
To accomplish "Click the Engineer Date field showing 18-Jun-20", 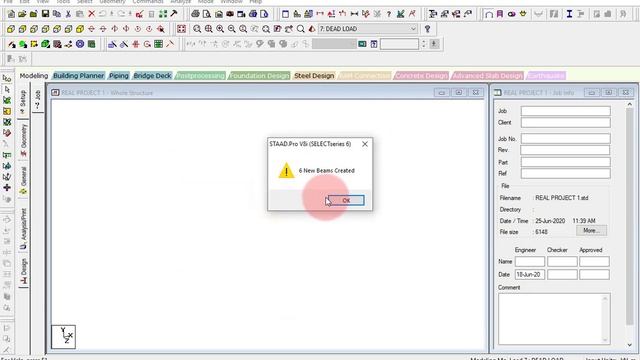I will coord(529,275).
